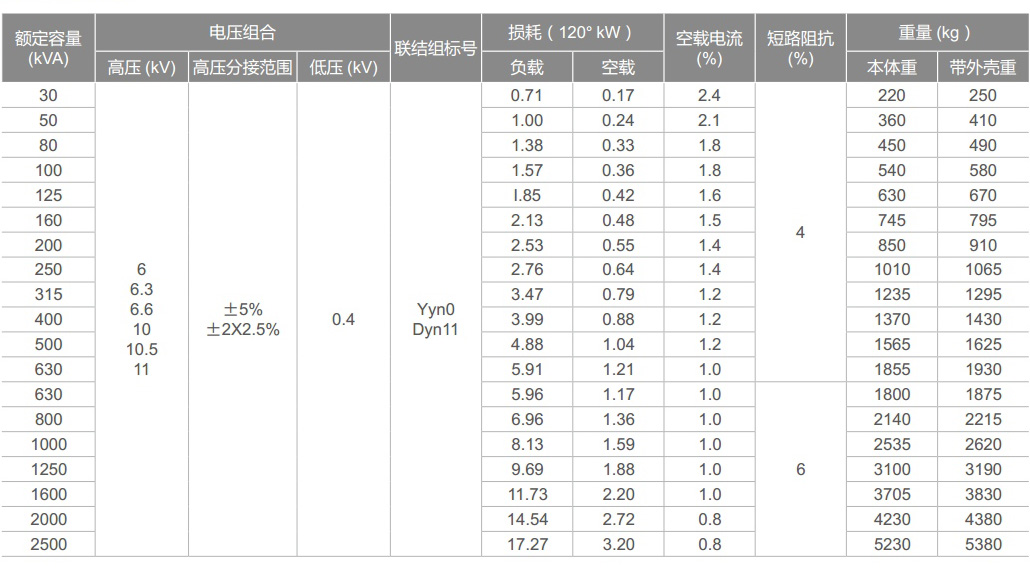1030x571 pixels.
Task: Click the 低压 (kV) column header
Action: click(343, 68)
